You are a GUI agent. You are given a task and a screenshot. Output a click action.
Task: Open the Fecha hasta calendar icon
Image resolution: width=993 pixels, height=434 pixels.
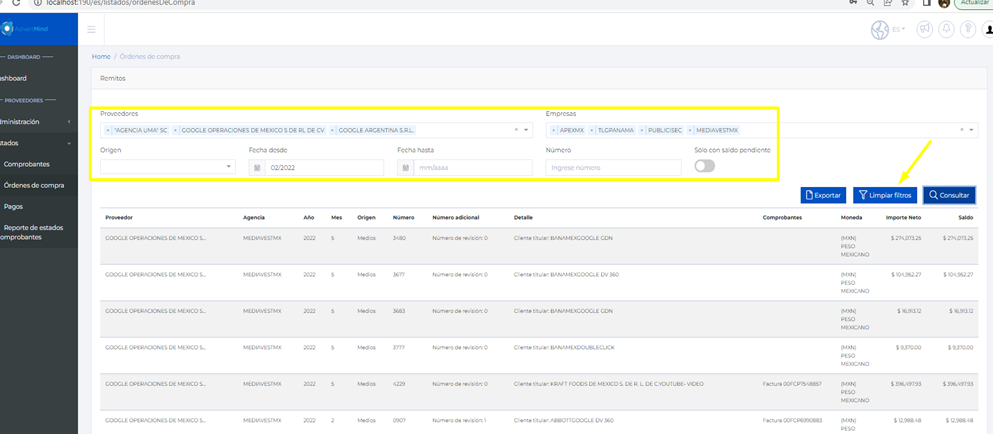coord(406,168)
